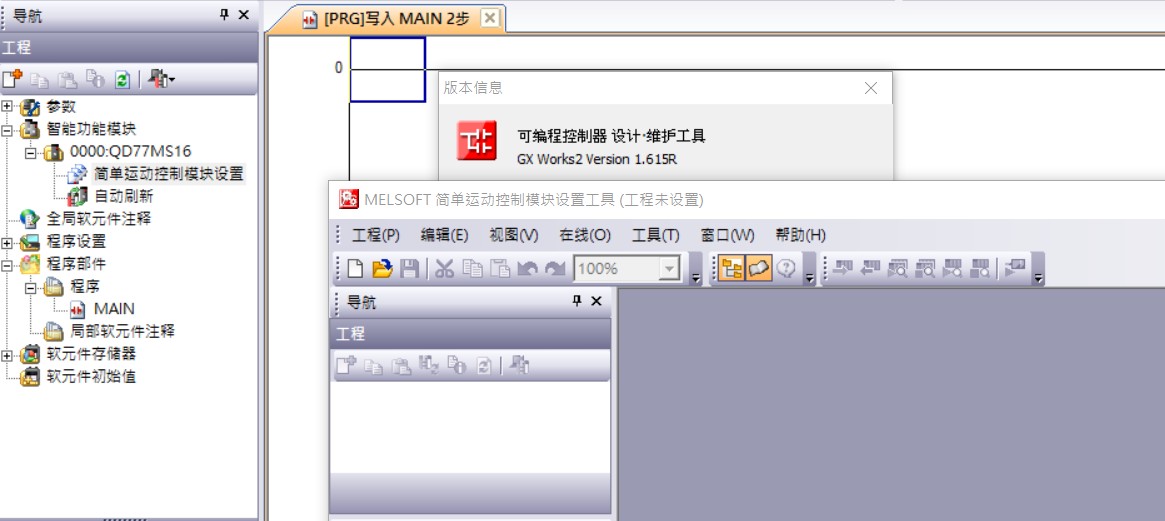
Task: Toggle the highlighted button next to navigation toggle
Action: tap(759, 268)
